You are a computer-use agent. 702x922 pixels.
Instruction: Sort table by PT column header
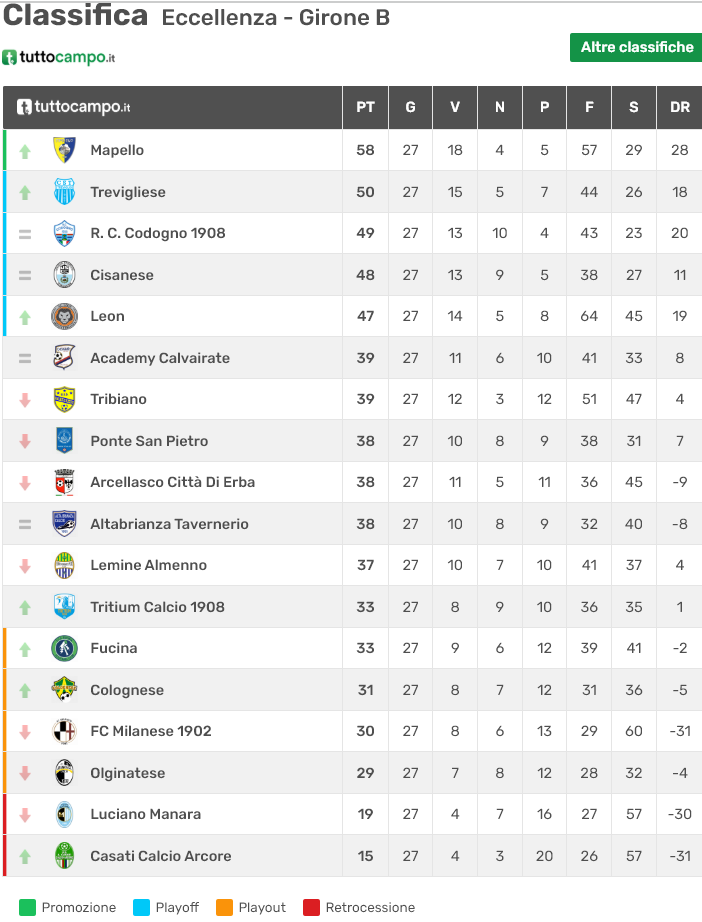tap(365, 108)
